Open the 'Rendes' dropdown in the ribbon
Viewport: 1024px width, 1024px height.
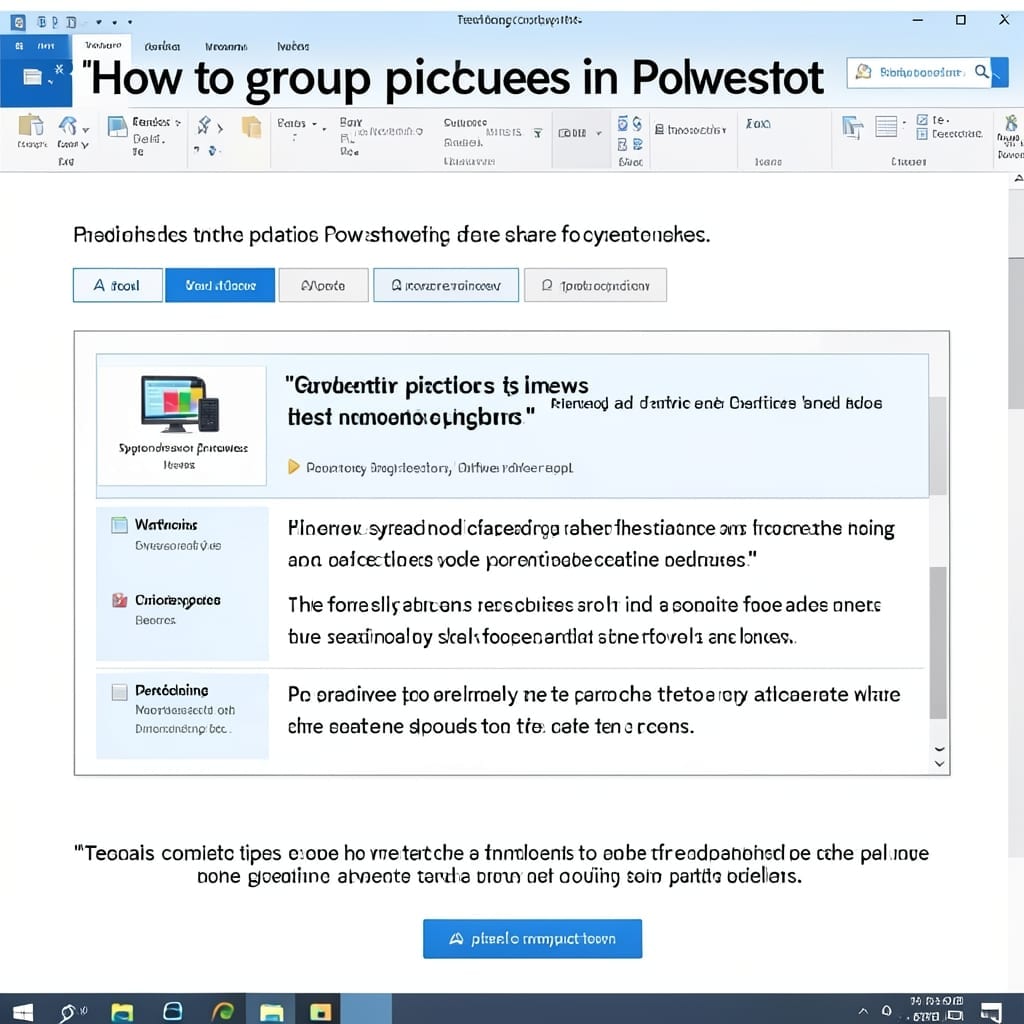pyautogui.click(x=157, y=122)
